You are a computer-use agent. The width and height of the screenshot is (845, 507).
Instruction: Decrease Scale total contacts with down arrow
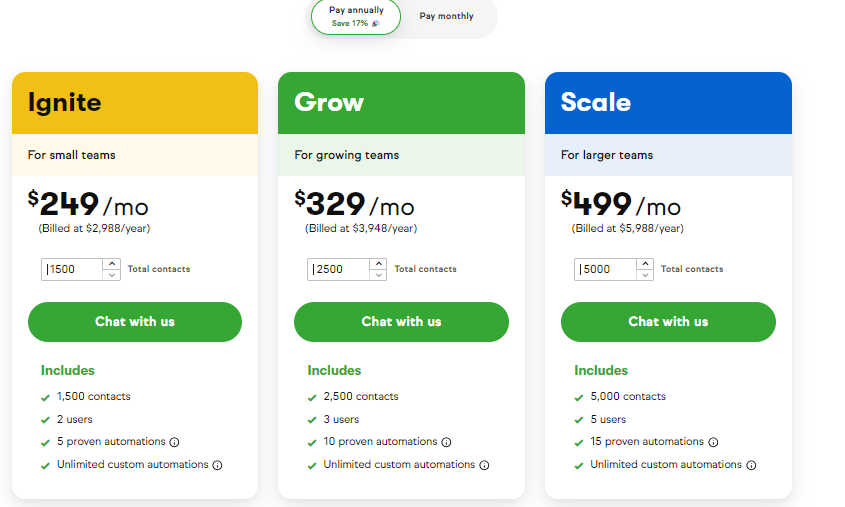click(x=645, y=274)
